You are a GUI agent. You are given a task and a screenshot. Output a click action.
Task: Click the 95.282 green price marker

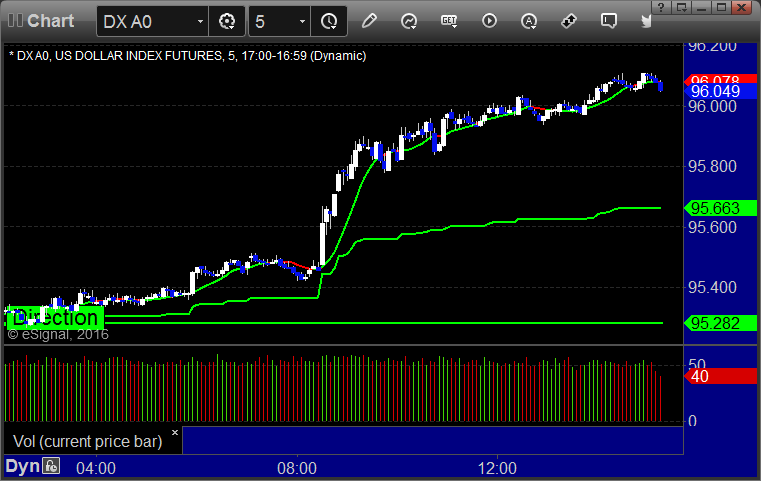coord(721,323)
